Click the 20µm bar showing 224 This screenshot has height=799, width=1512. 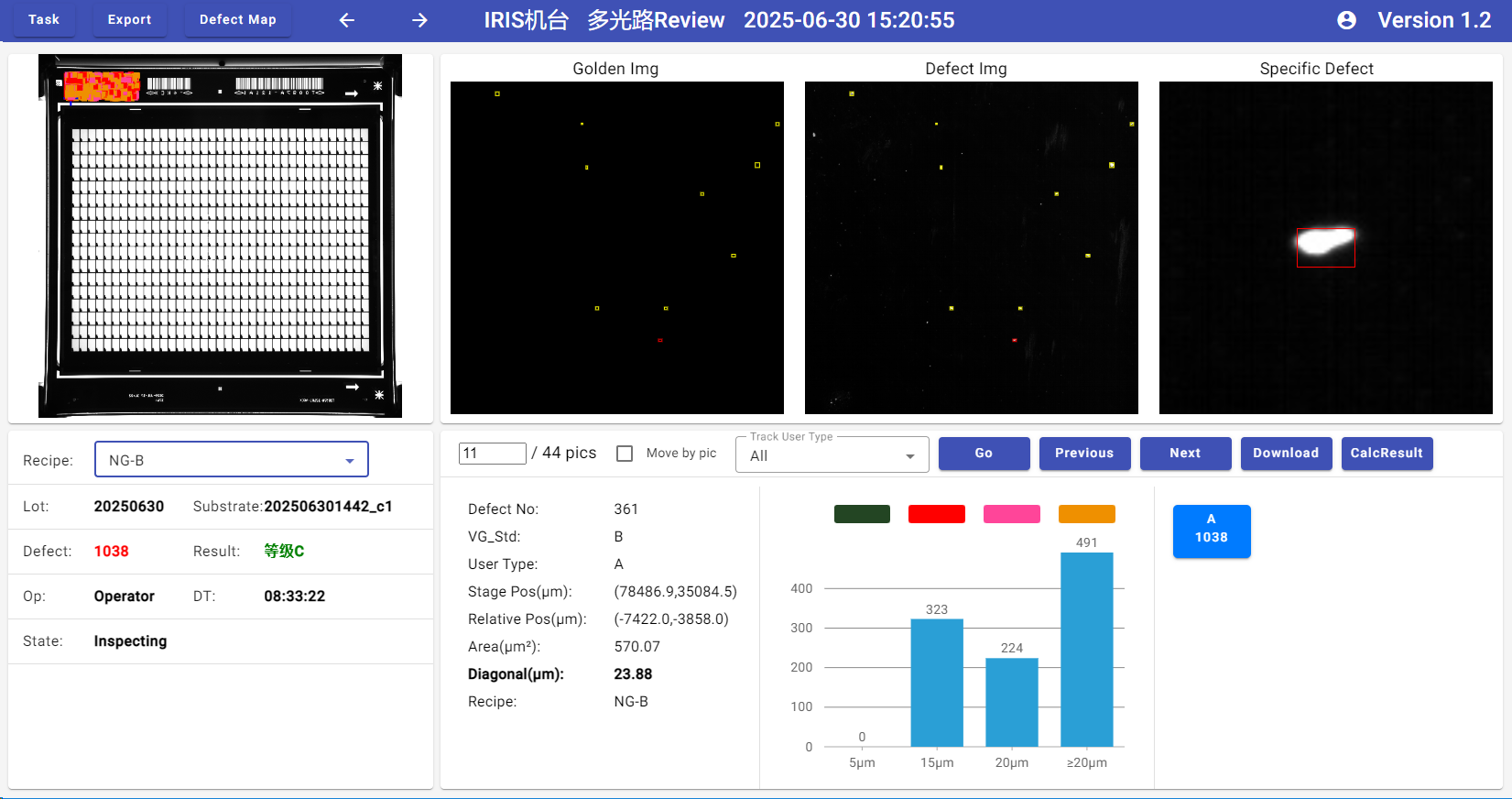(x=1012, y=703)
